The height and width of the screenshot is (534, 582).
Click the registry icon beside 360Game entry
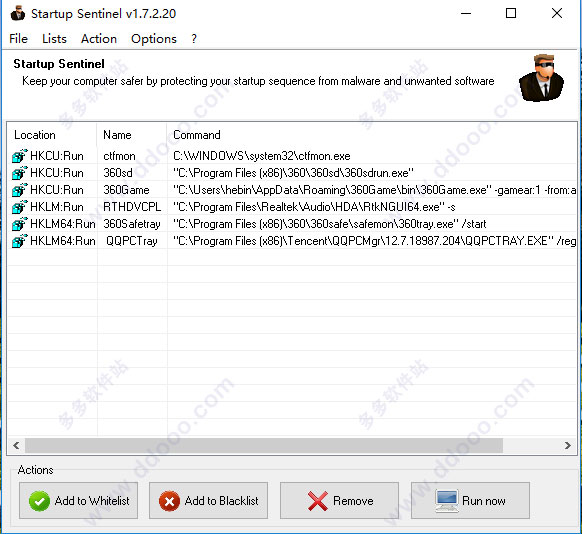click(20, 190)
